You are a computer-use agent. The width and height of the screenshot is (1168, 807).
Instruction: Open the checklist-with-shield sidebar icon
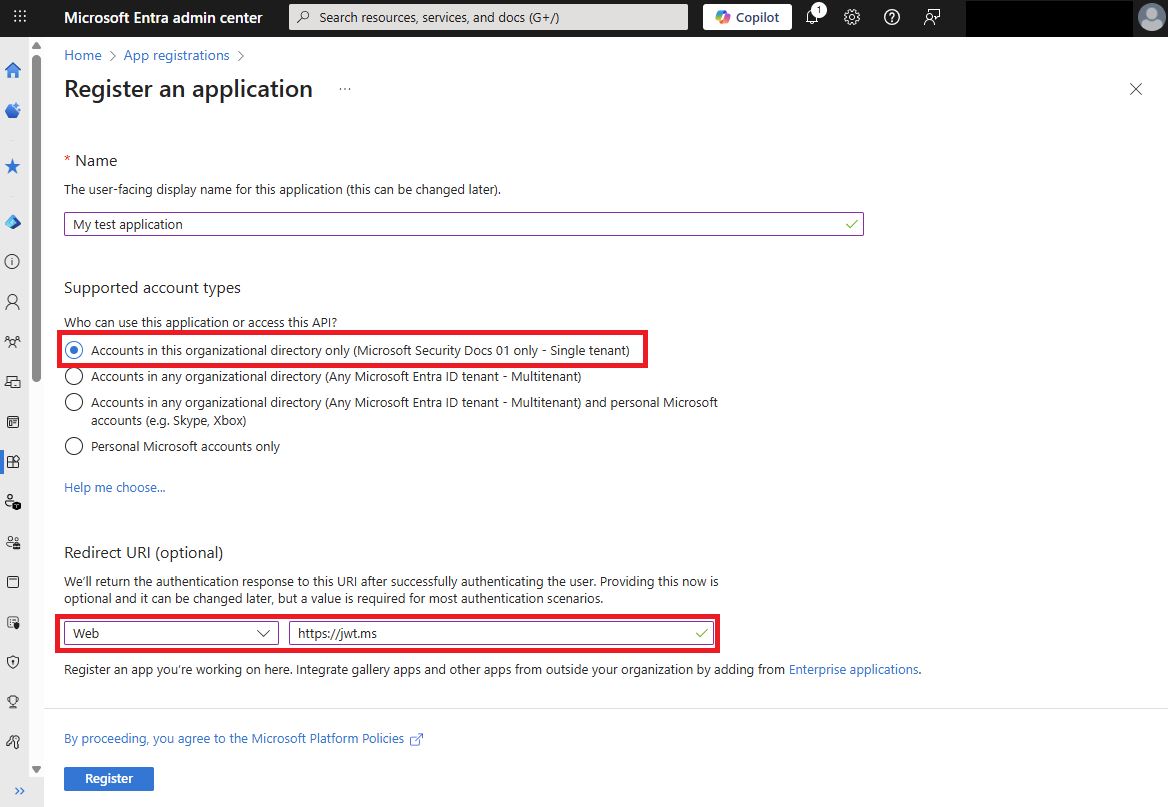click(x=13, y=622)
